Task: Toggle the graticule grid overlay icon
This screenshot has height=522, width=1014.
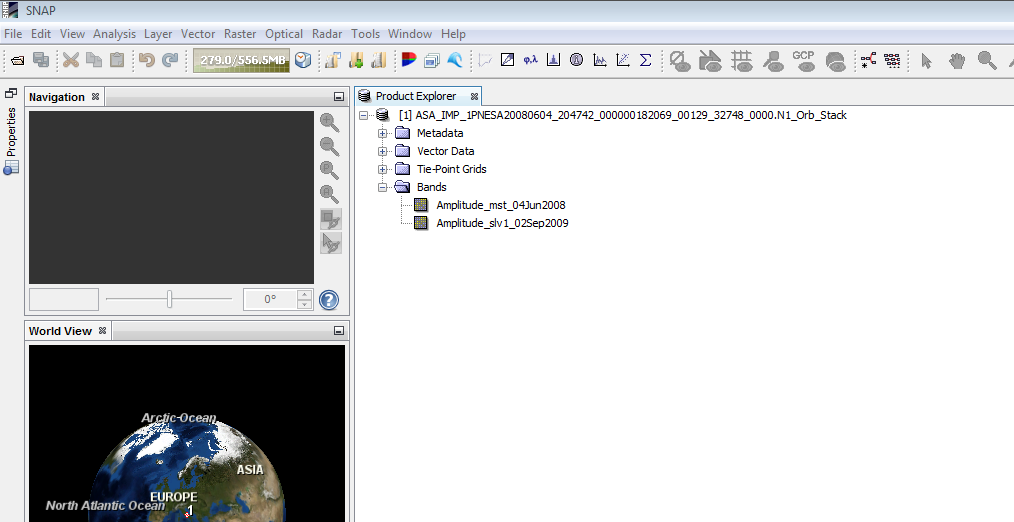Action: click(741, 61)
